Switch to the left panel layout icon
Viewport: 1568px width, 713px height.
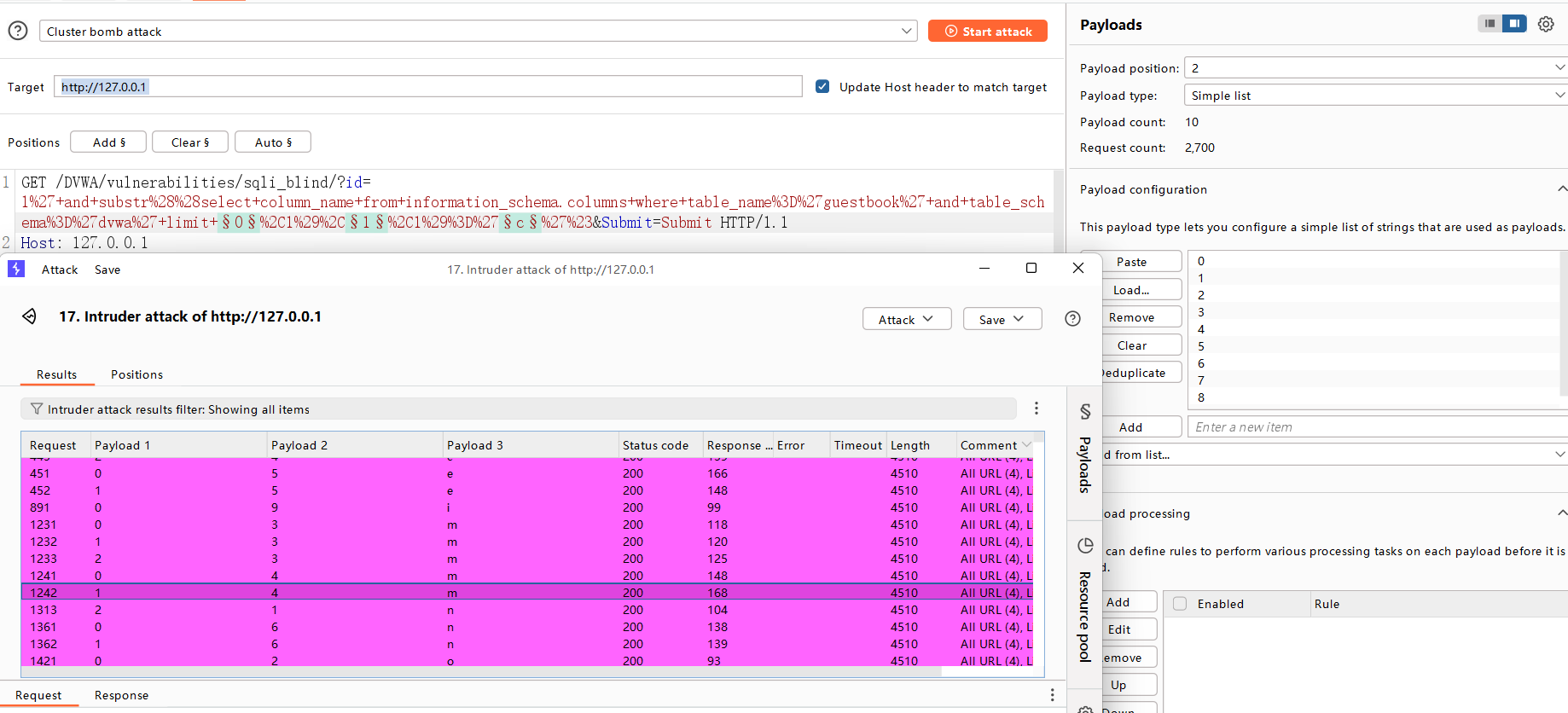[x=1490, y=24]
